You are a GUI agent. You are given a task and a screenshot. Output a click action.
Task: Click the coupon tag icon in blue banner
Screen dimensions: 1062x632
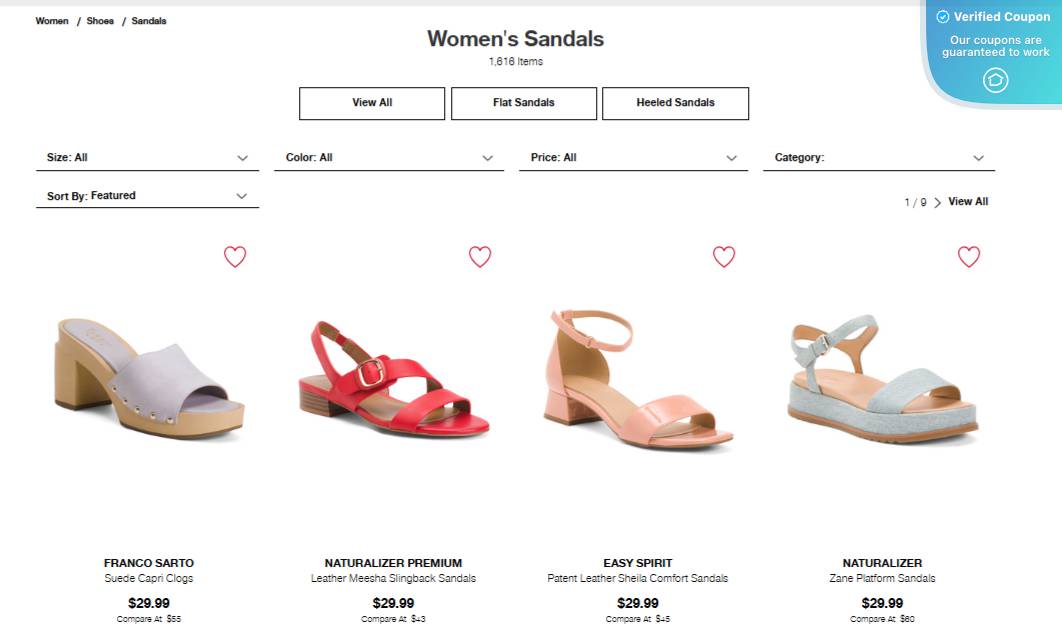995,80
